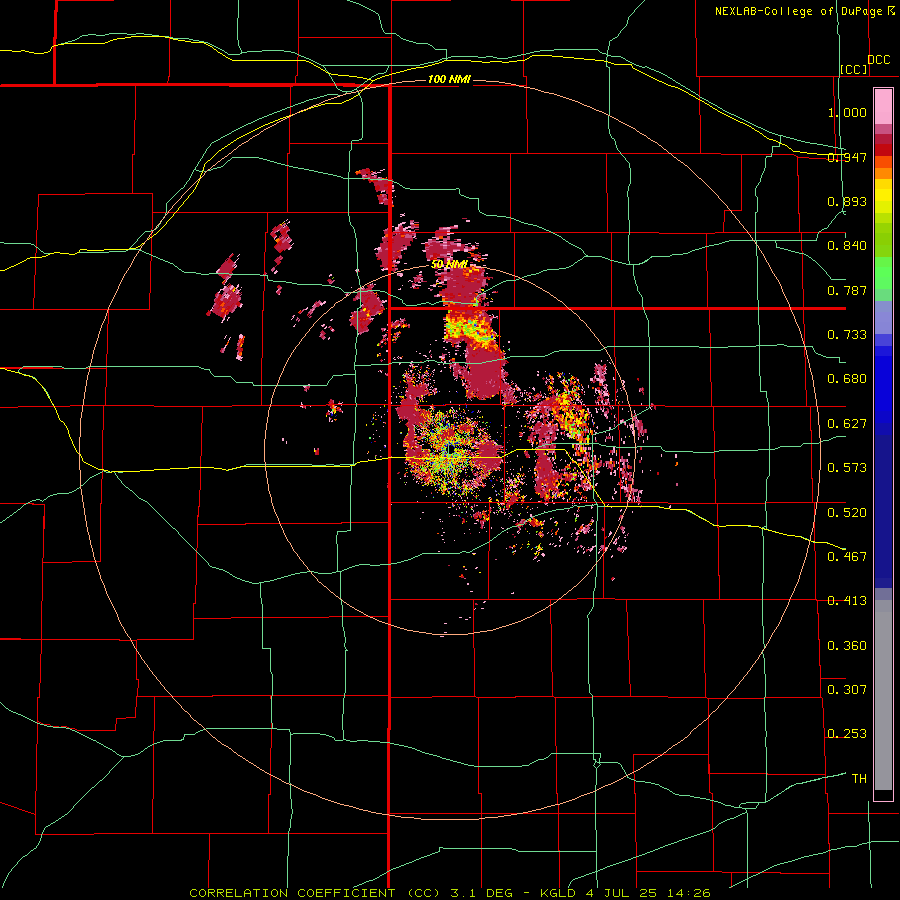900x900 pixels.
Task: Pick the gray segment of the color bar
Action: (x=883, y=695)
